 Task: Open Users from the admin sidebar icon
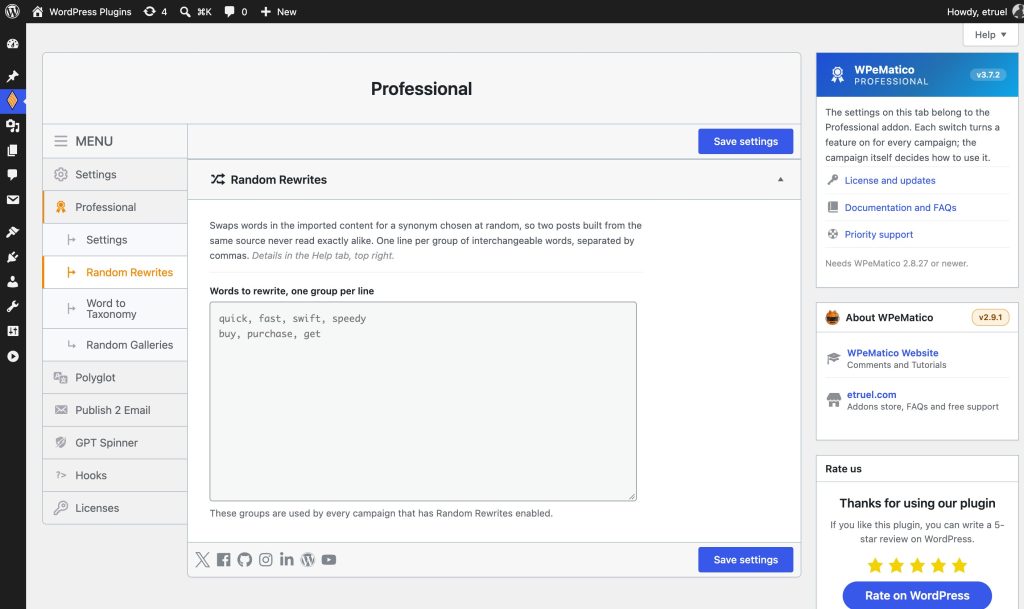[x=12, y=281]
